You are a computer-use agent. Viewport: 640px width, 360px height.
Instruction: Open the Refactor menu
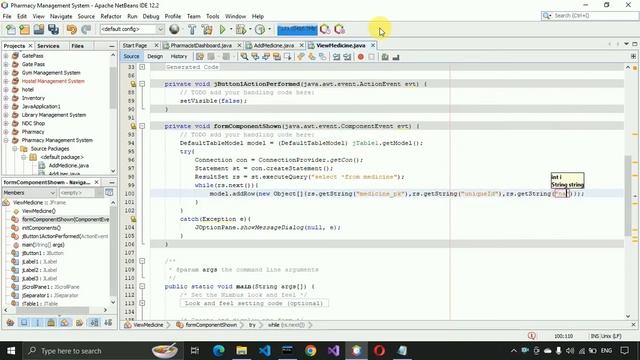[x=111, y=16]
